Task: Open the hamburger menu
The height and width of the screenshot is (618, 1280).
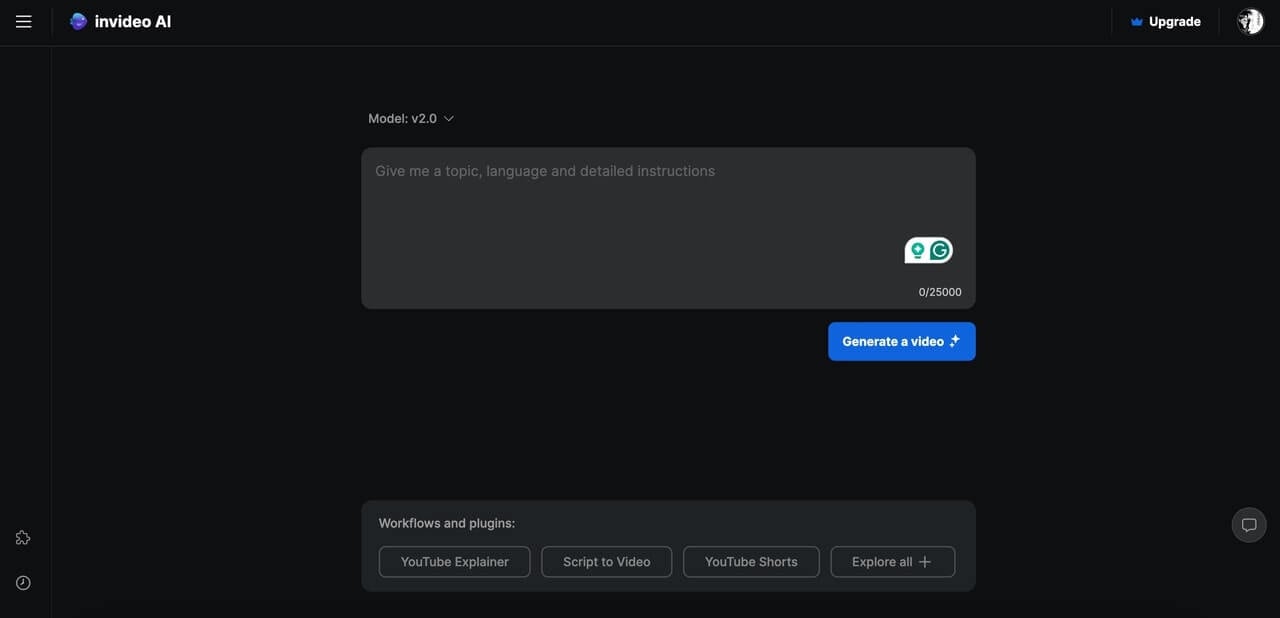Action: (24, 21)
